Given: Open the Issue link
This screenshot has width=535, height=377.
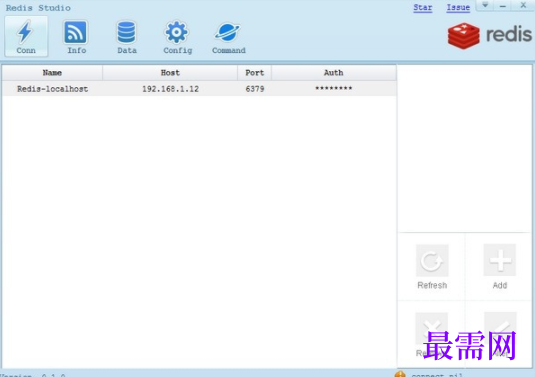Looking at the screenshot, I should coord(458,8).
